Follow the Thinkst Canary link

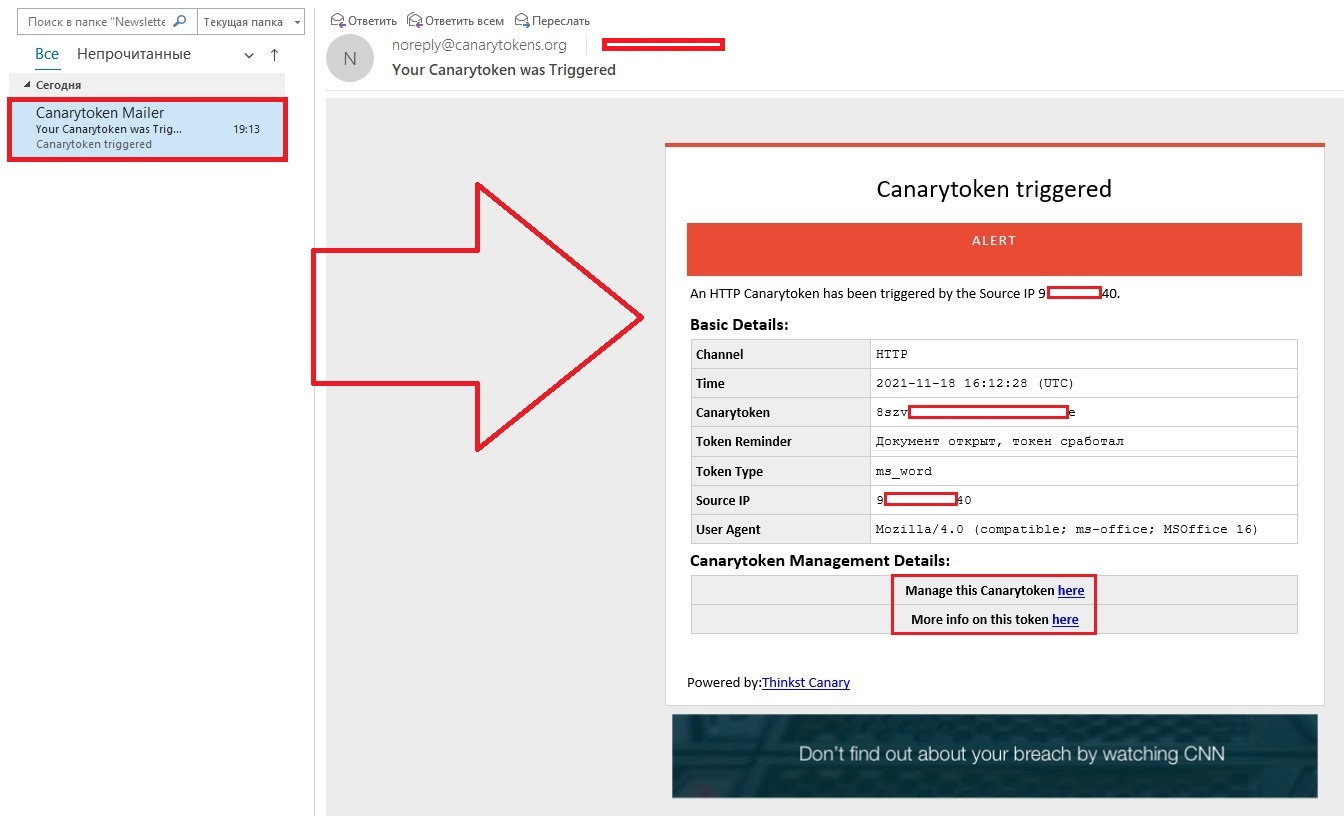806,682
